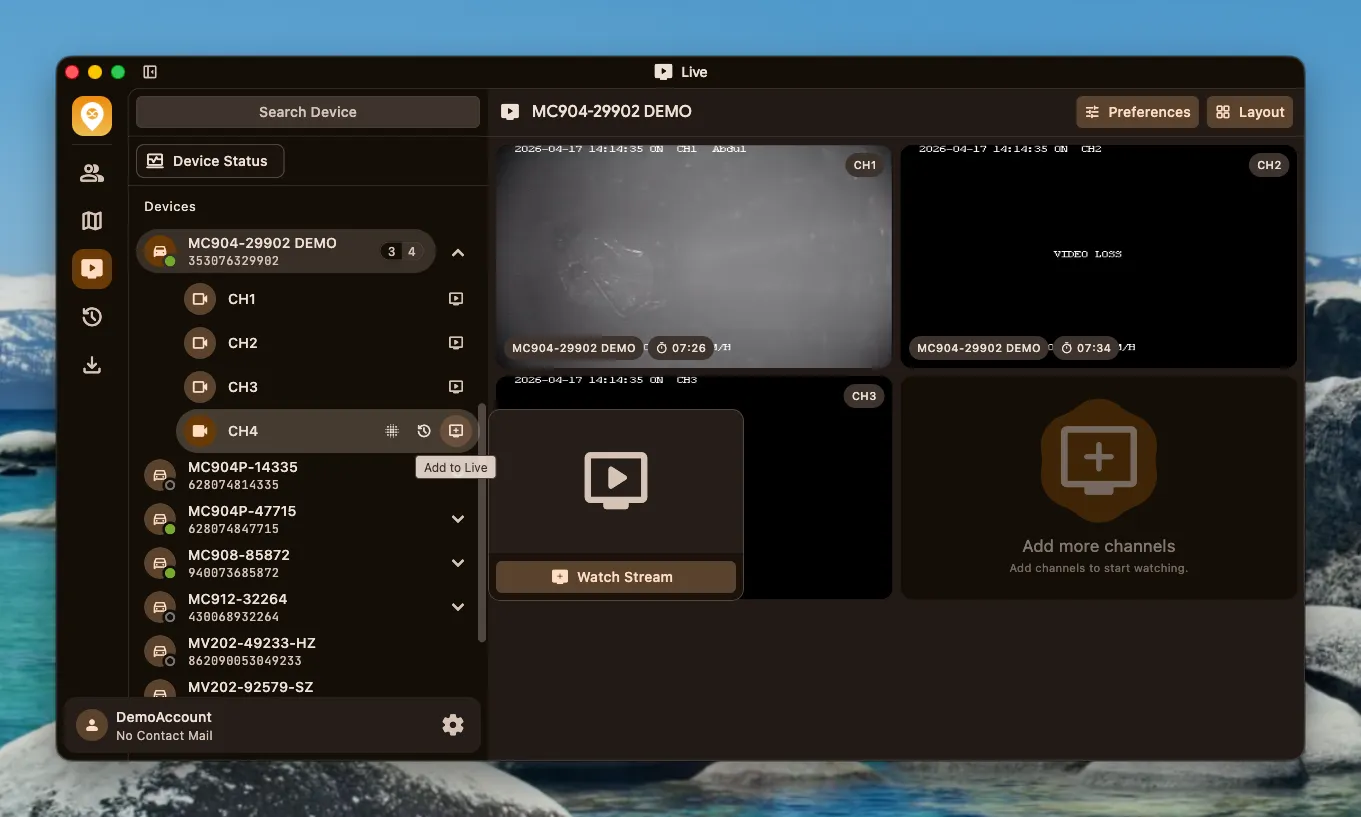The height and width of the screenshot is (817, 1361).
Task: Open the Layout button
Action: coord(1250,112)
